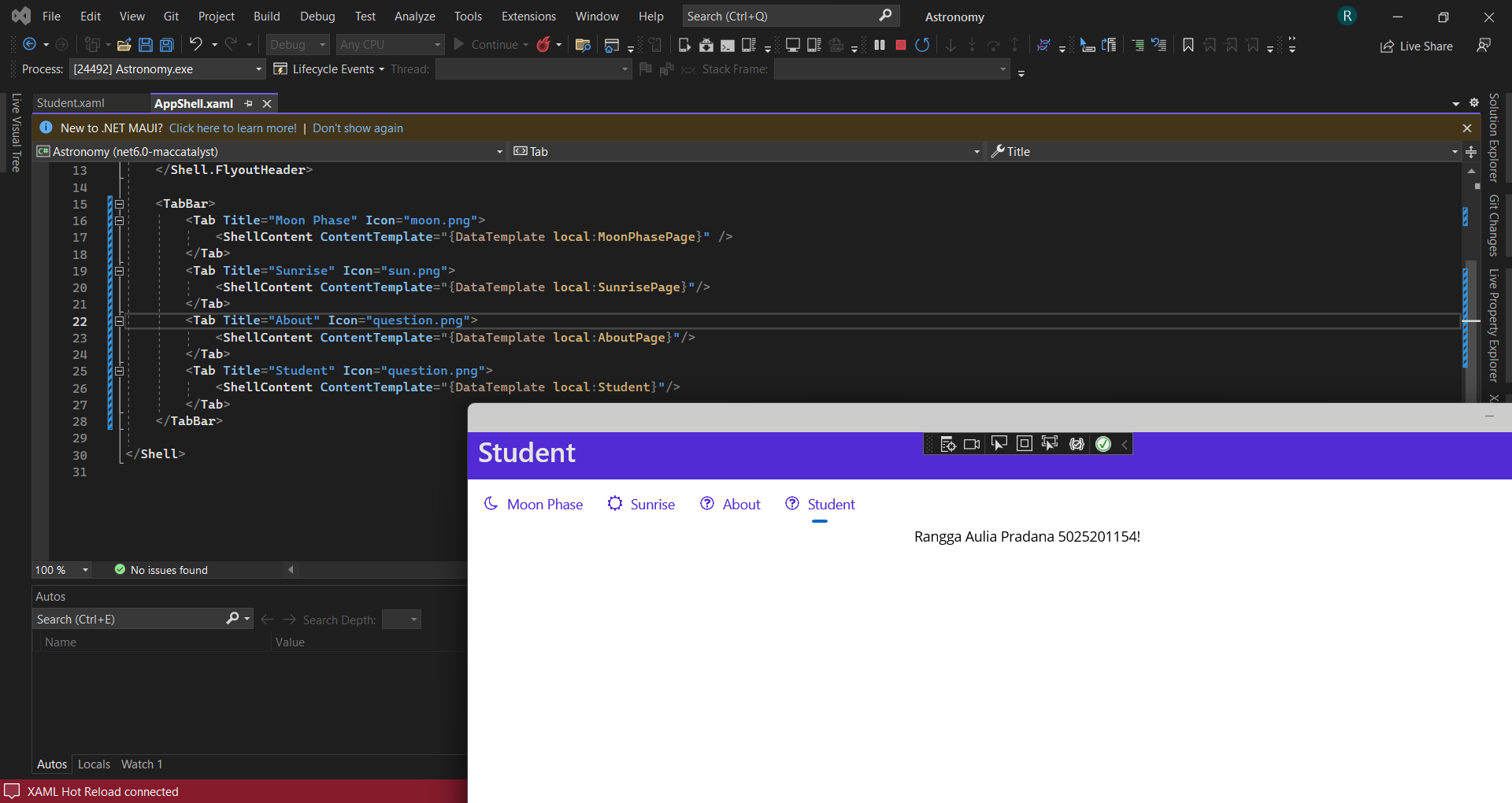Pin the AppShell.xaml tab
Screen dimensions: 1512x803
(249, 103)
